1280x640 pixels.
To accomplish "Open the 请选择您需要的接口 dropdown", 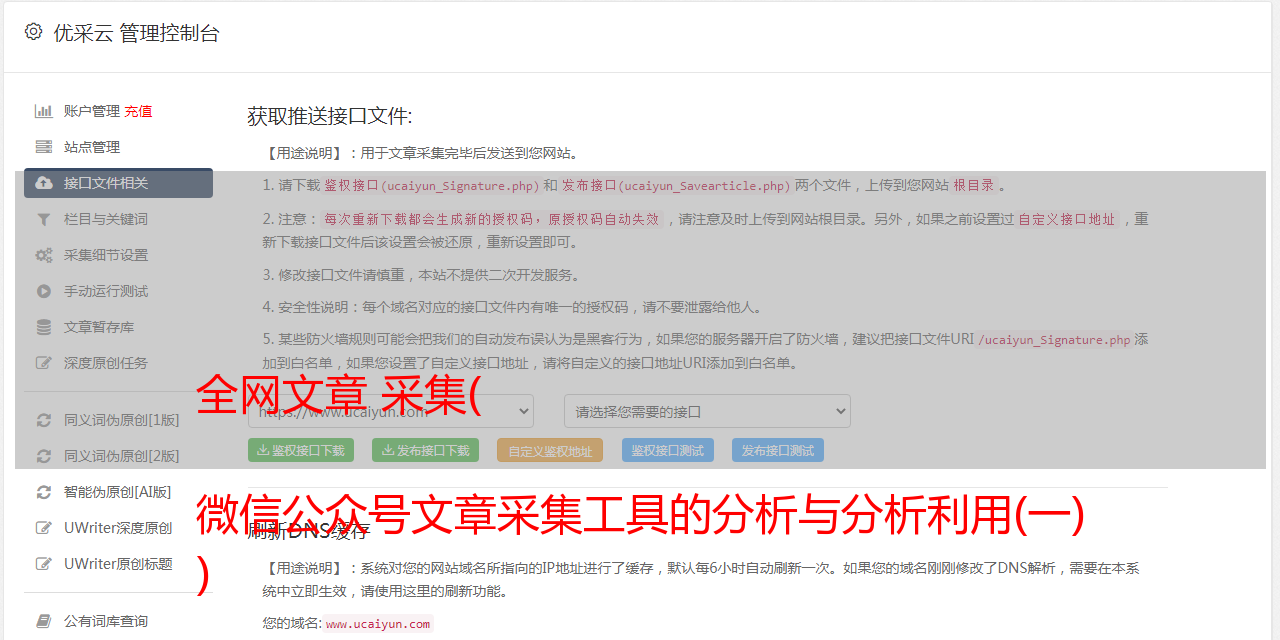I will [707, 411].
